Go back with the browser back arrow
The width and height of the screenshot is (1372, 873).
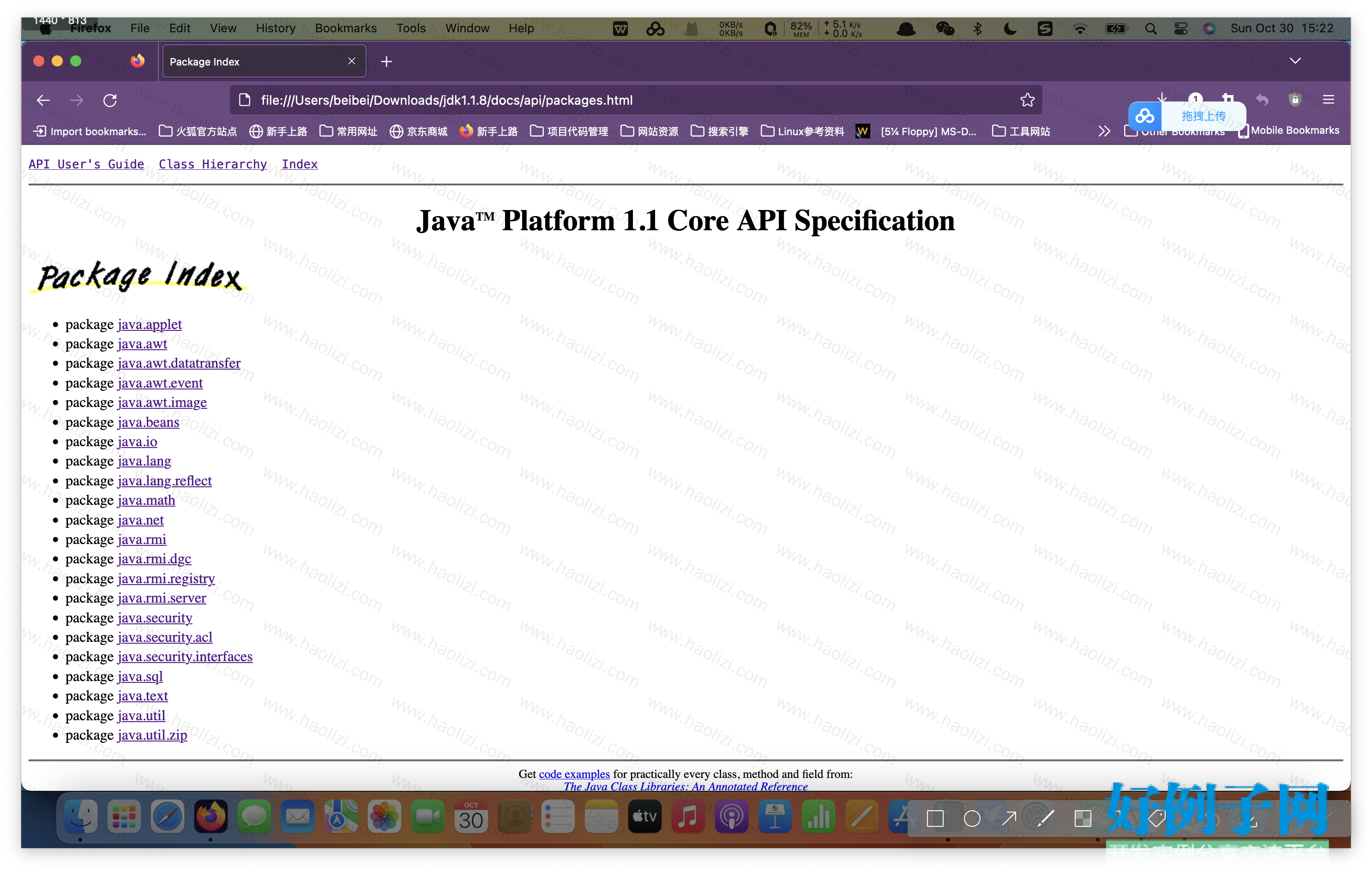[x=43, y=100]
